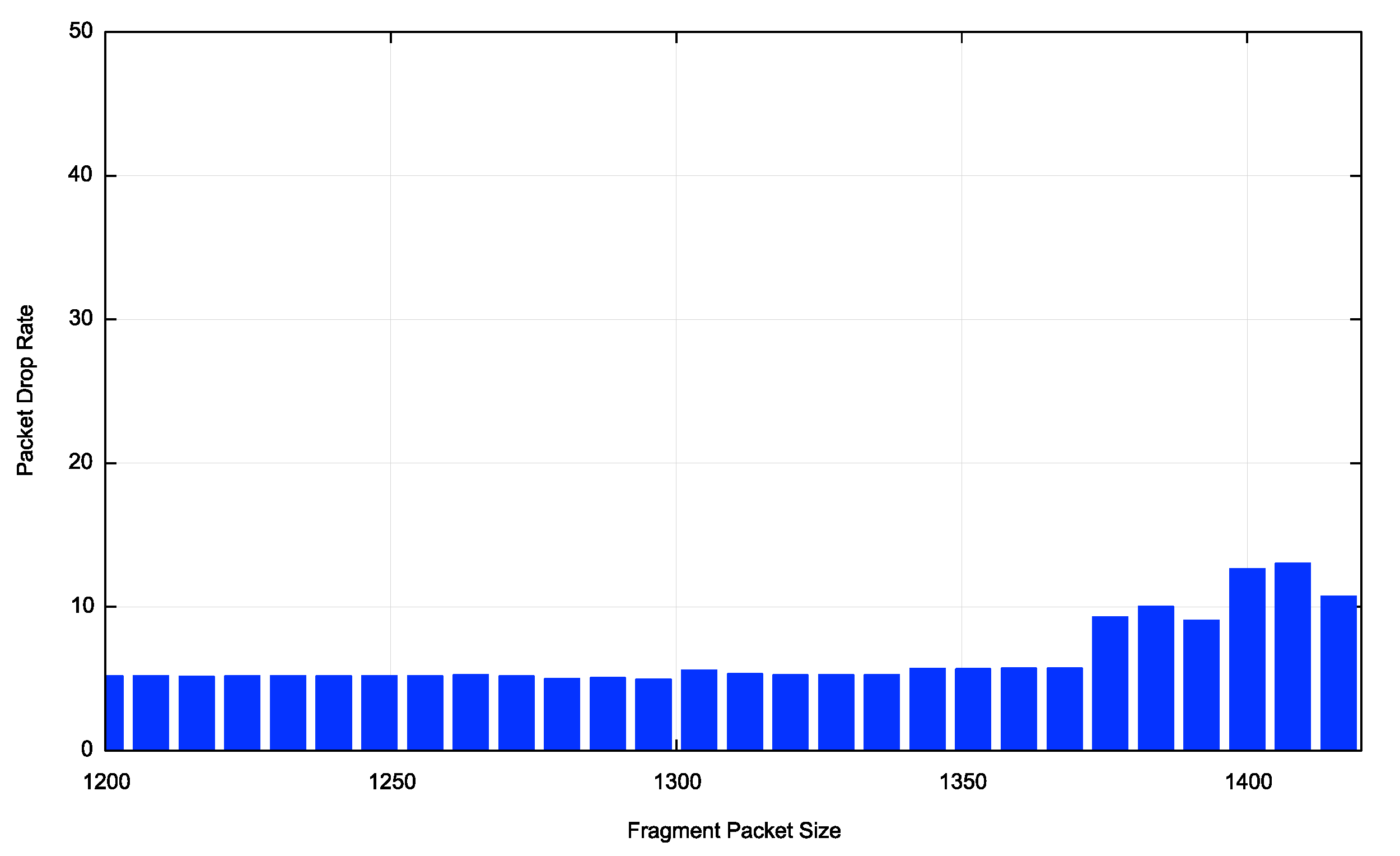Image resolution: width=1400 pixels, height=856 pixels.
Task: Click the 0 label on y-axis
Action: tap(87, 749)
